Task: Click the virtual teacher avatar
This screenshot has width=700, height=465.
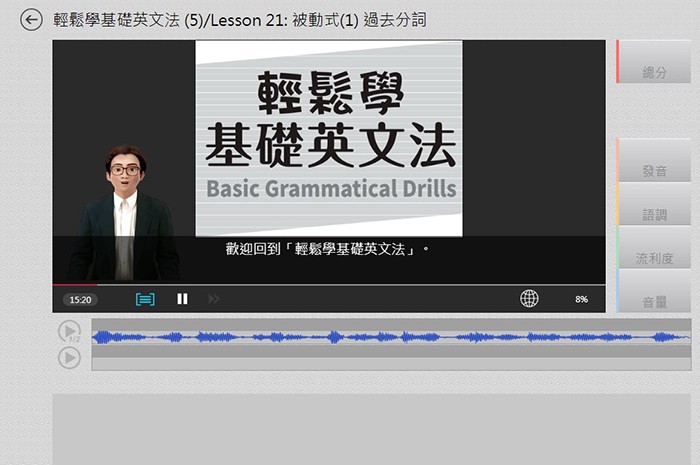Action: tap(125, 215)
